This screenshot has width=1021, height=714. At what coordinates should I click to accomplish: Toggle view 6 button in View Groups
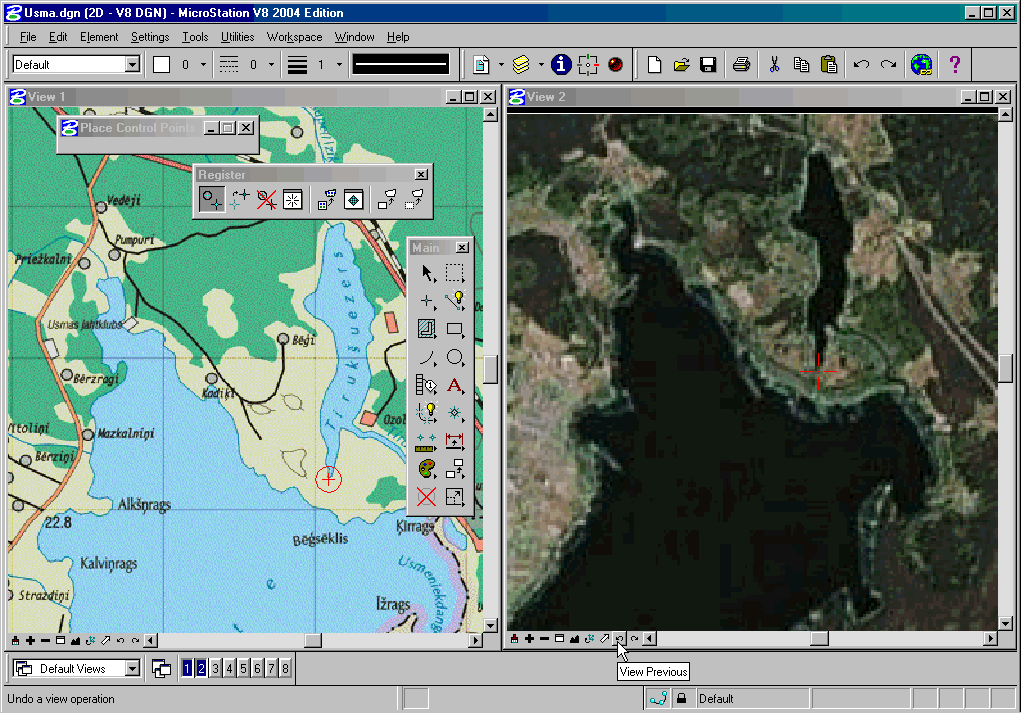(257, 668)
